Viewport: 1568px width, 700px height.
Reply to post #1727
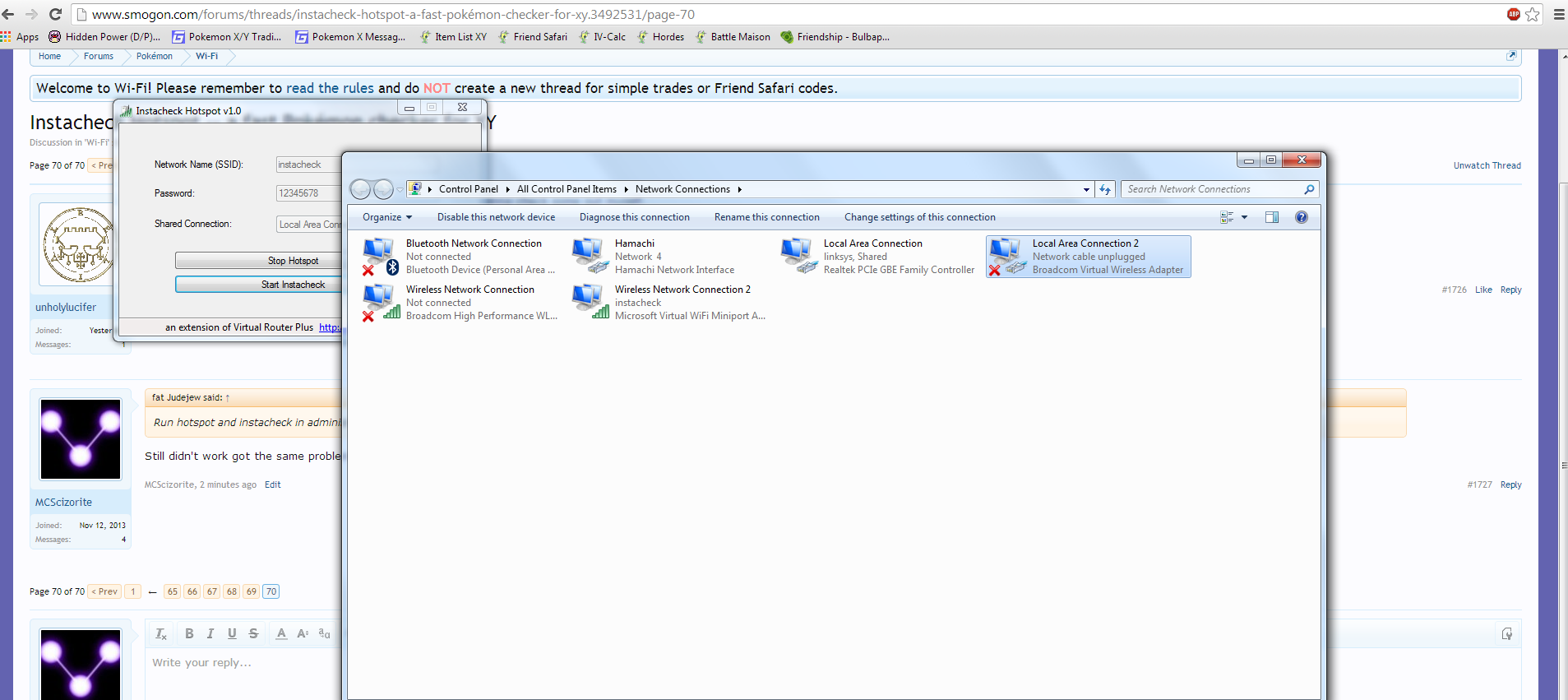[1510, 484]
